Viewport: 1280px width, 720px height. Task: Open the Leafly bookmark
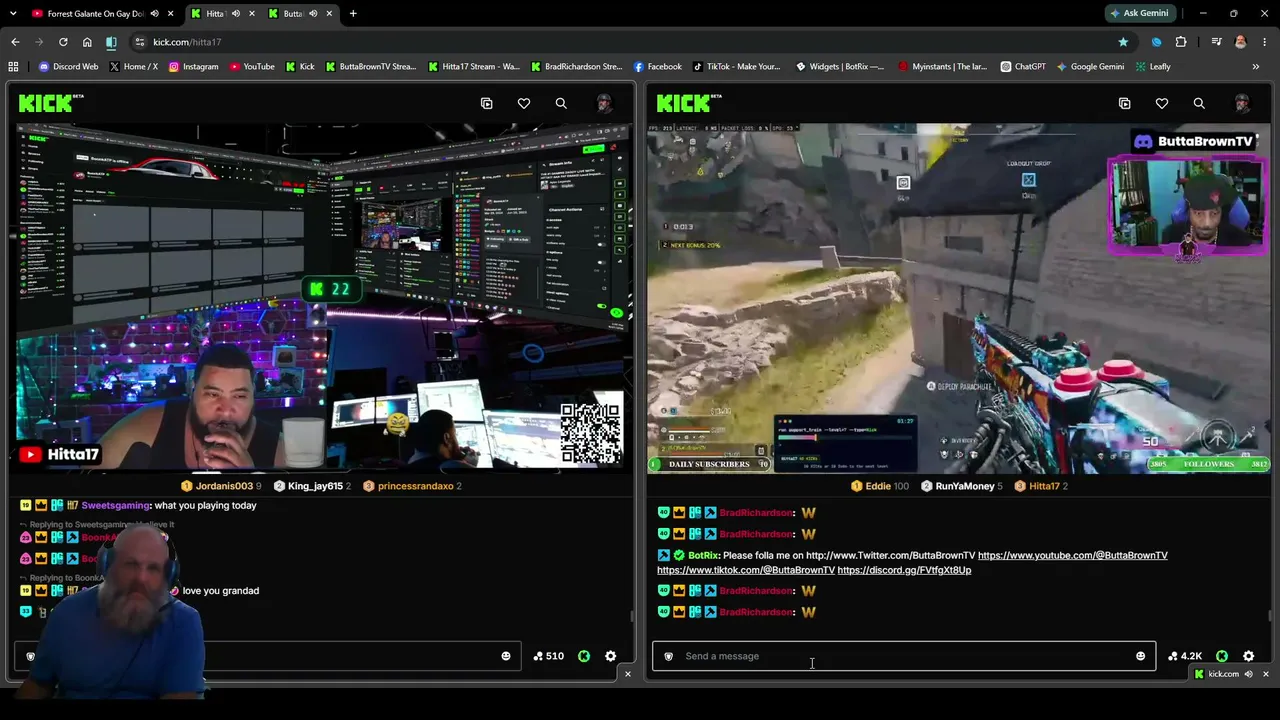tap(1152, 67)
